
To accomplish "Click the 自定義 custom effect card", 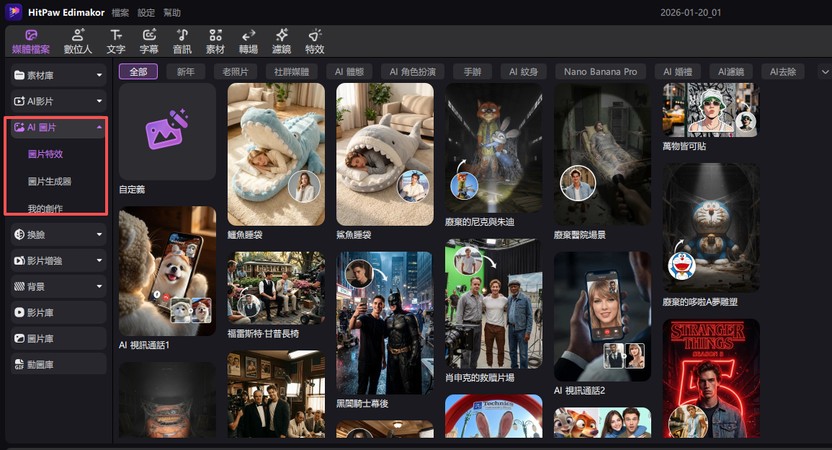I will (x=167, y=132).
